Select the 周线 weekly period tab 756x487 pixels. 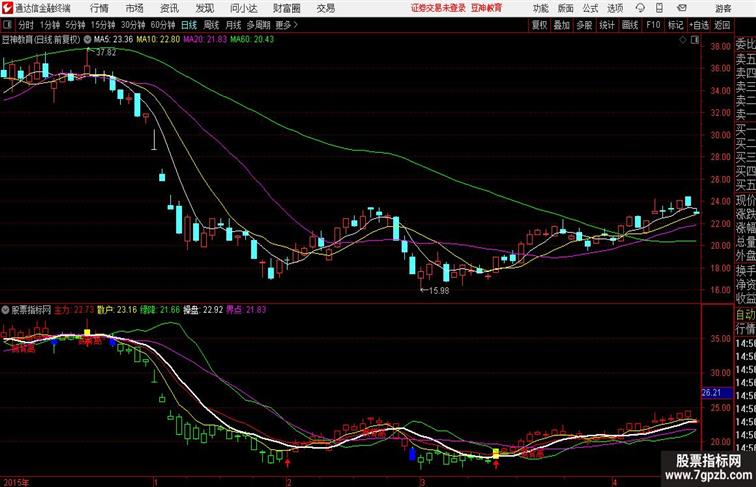pos(211,25)
